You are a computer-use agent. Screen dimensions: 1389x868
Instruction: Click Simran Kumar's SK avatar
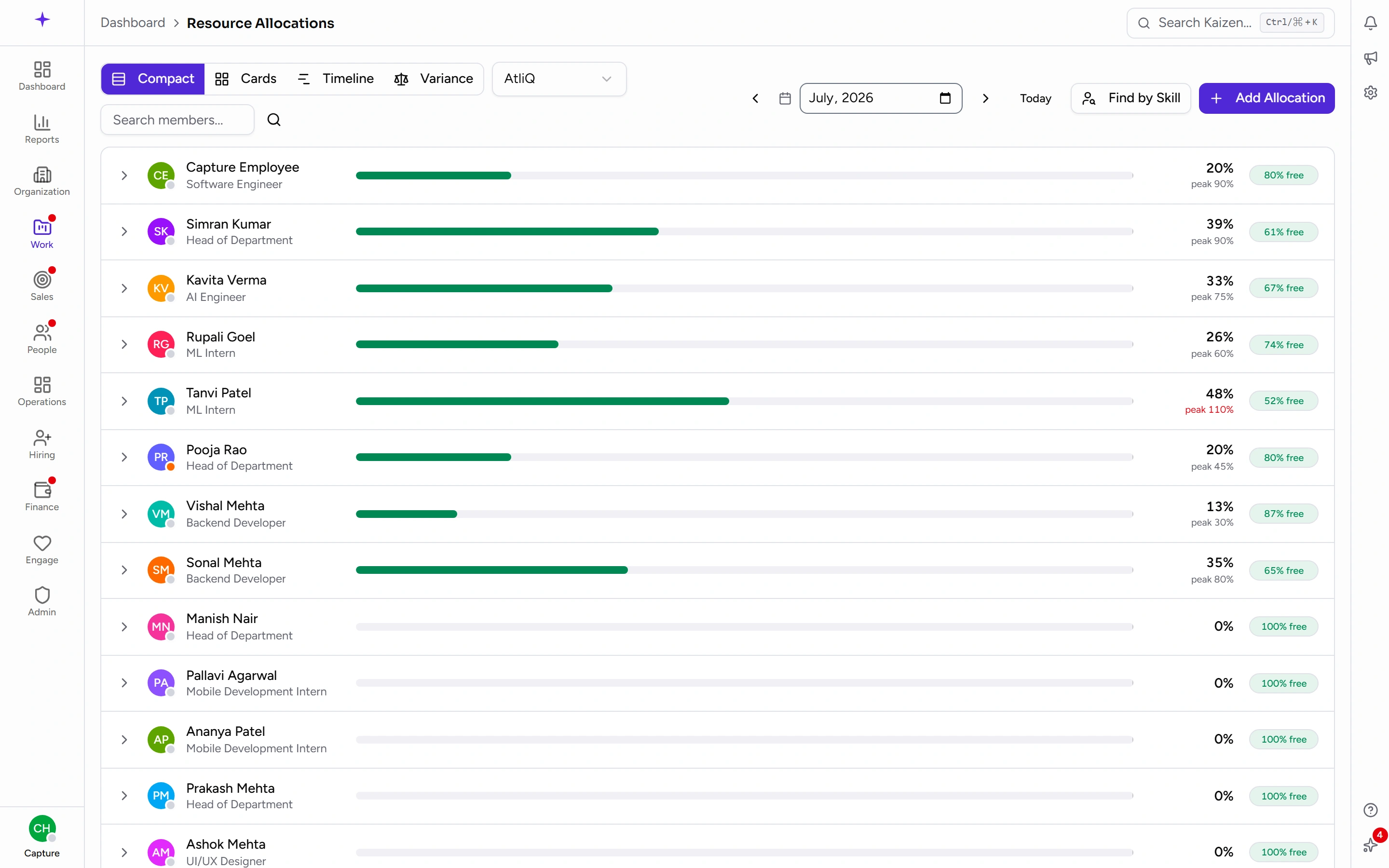coord(161,231)
